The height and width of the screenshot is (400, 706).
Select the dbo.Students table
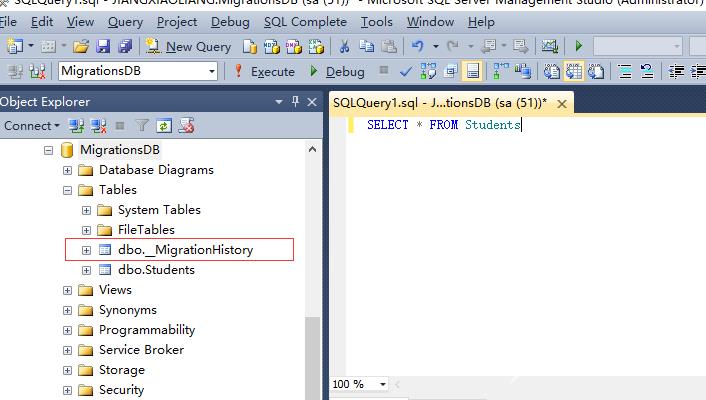tap(156, 270)
